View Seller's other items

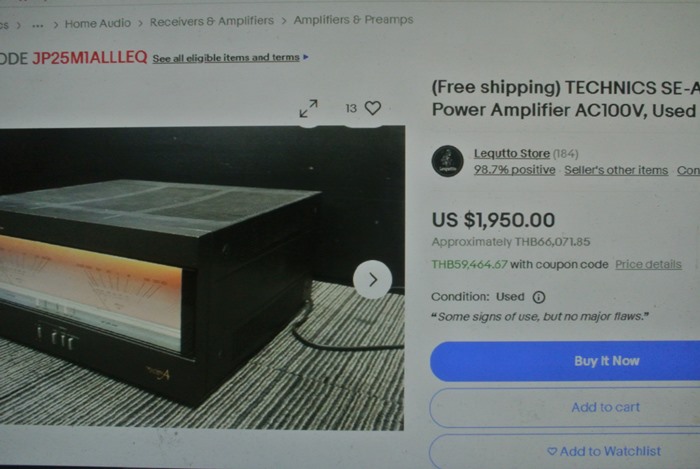(x=616, y=170)
